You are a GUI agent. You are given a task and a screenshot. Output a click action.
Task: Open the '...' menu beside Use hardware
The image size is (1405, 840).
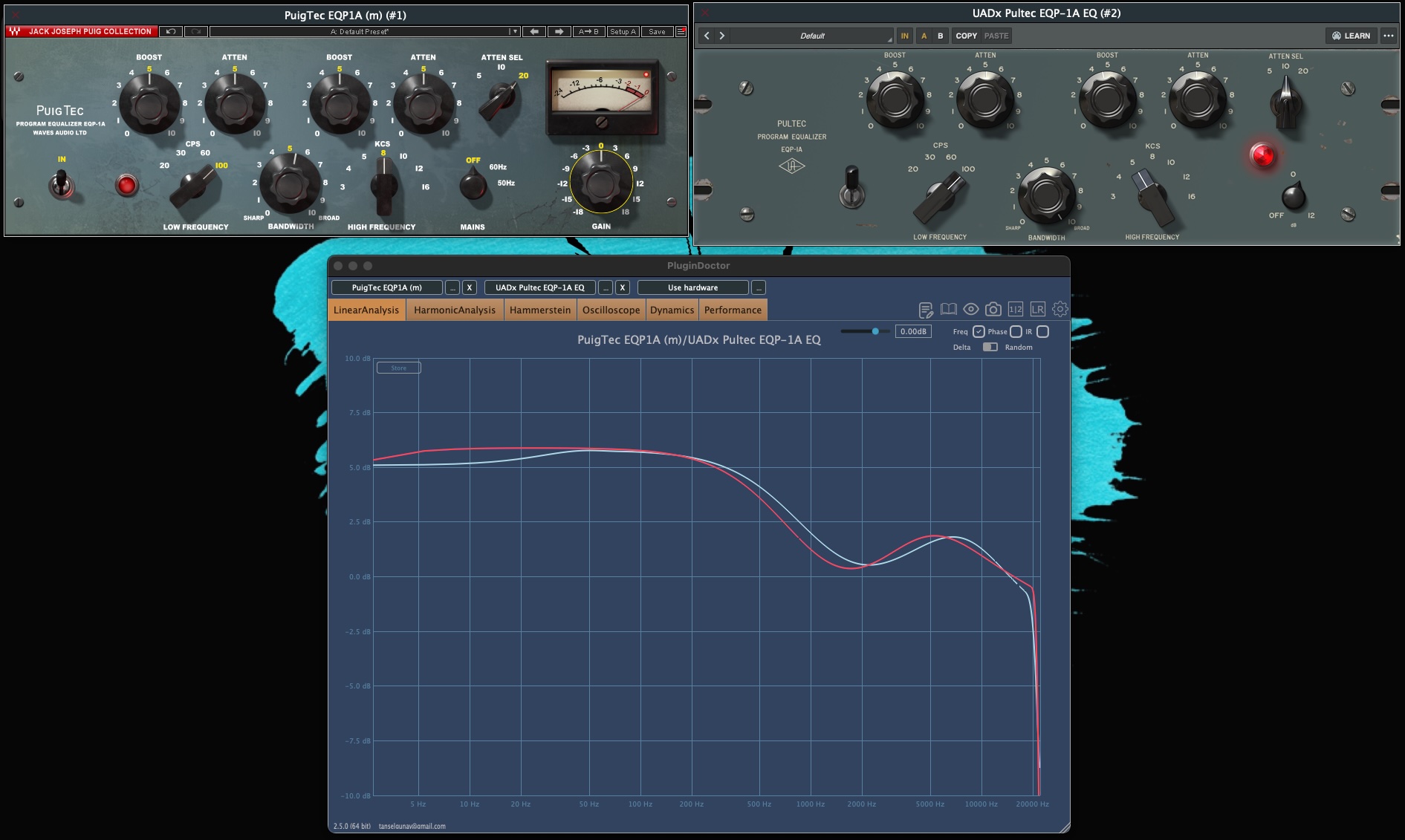pyautogui.click(x=759, y=287)
